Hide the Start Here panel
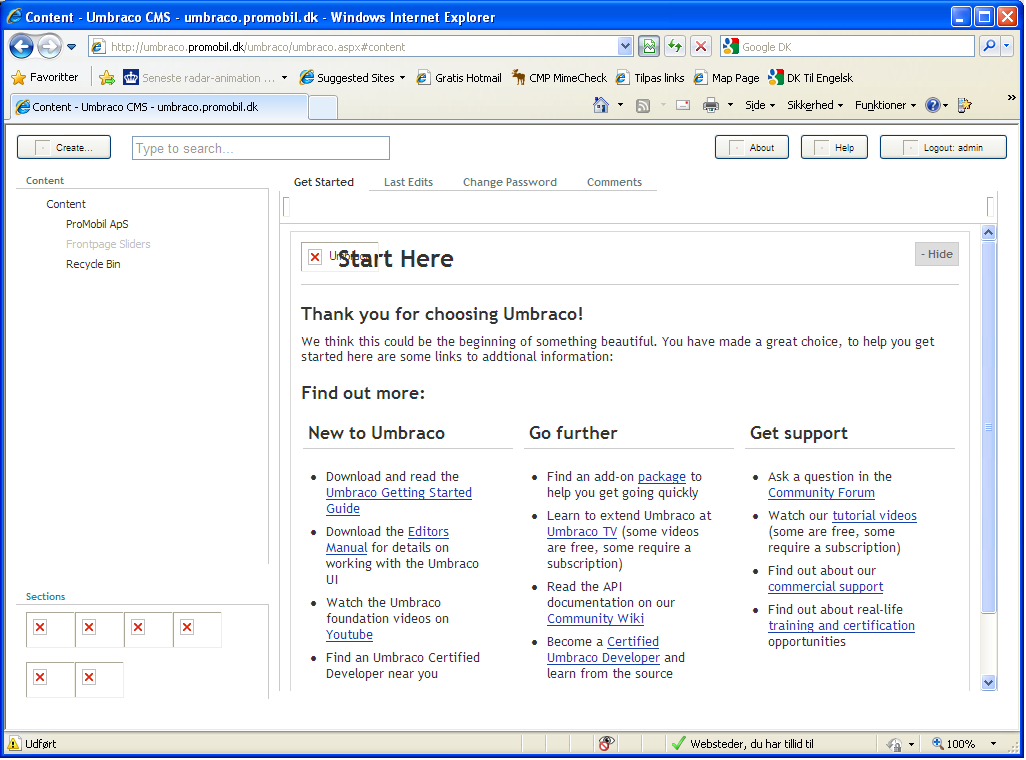This screenshot has height=760, width=1026. point(937,254)
